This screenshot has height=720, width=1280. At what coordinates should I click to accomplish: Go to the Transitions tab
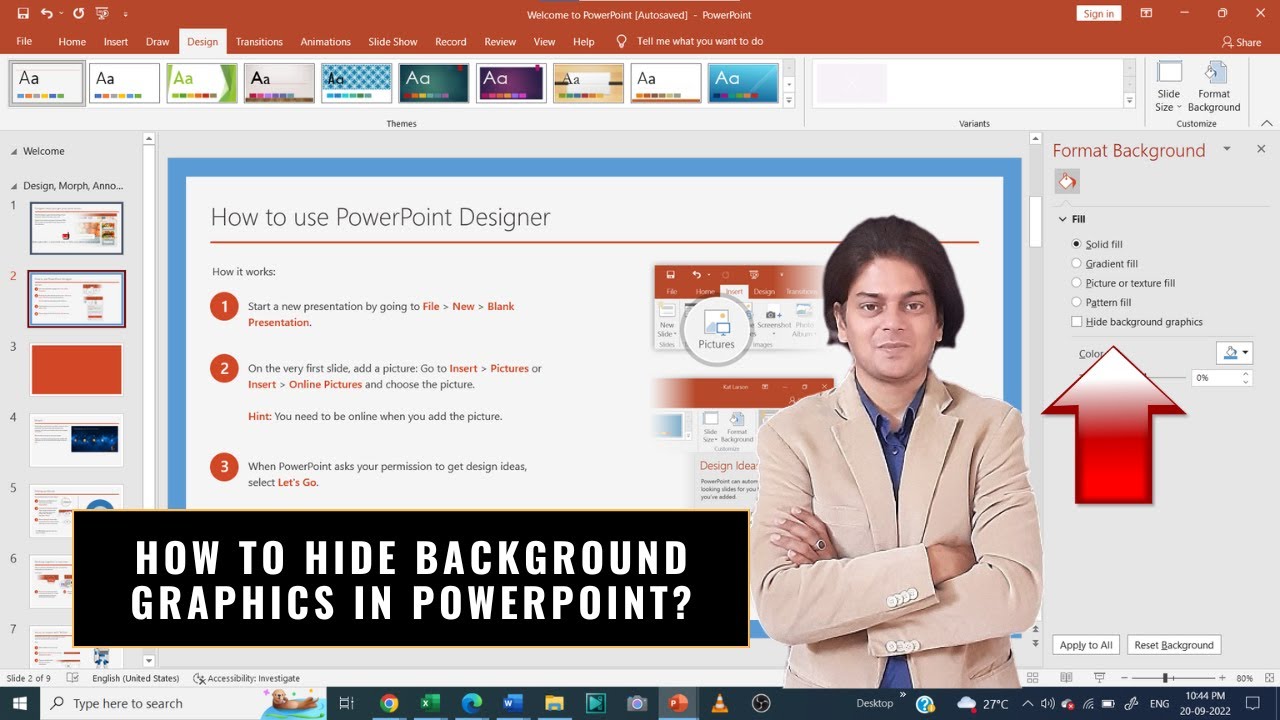259,42
